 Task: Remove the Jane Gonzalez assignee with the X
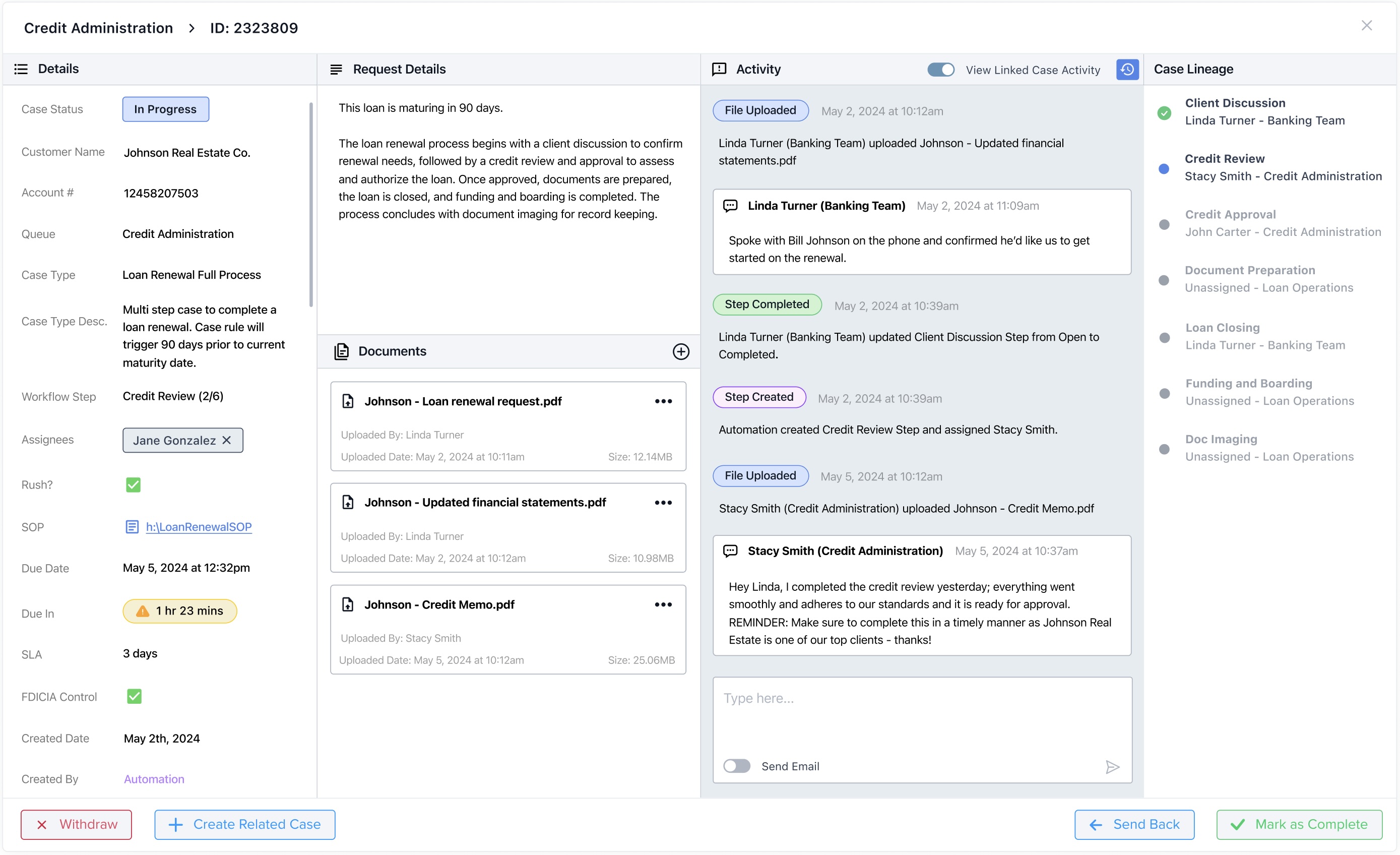click(227, 440)
